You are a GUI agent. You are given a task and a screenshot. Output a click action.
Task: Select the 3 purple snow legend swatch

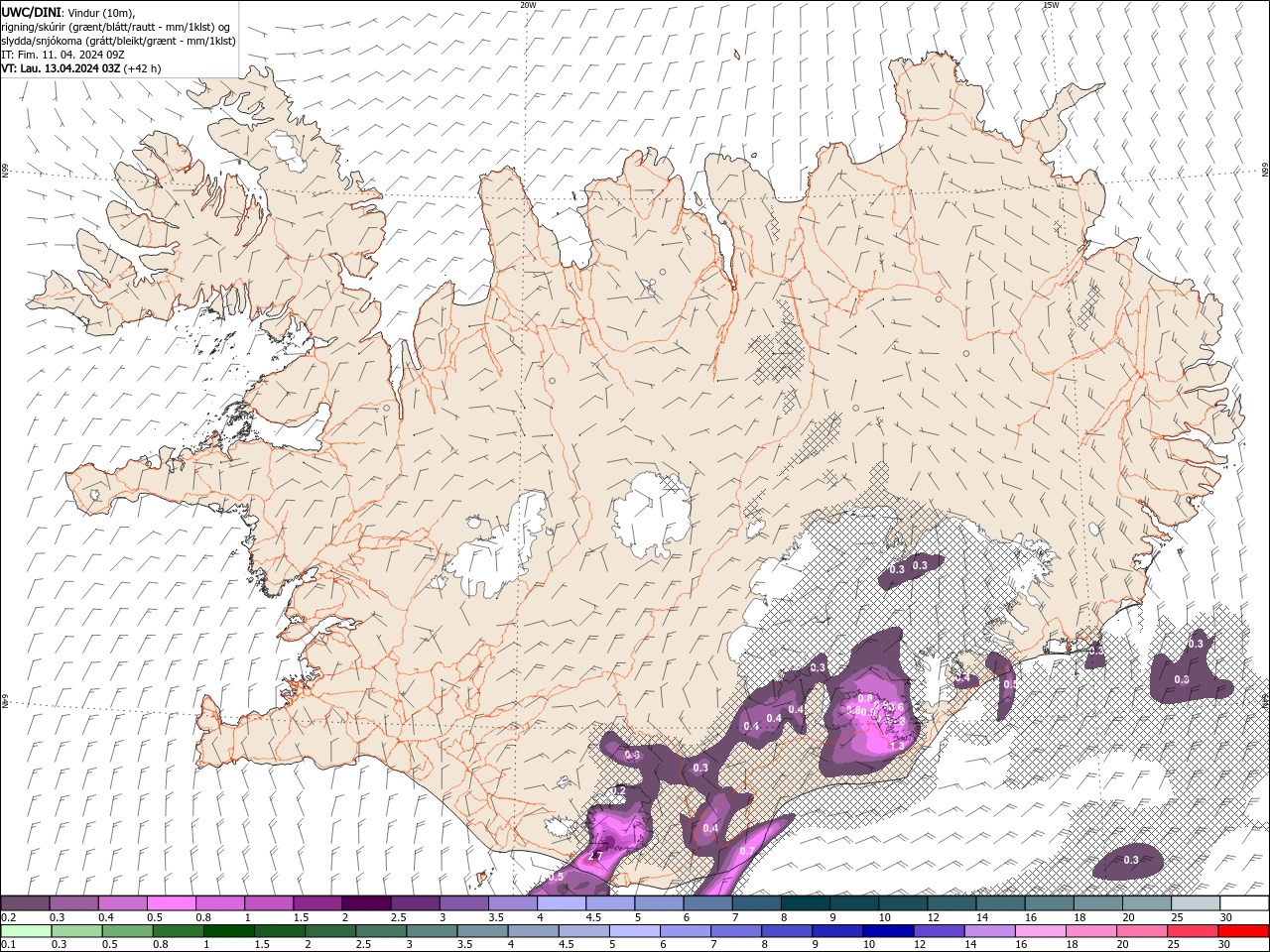pyautogui.click(x=463, y=903)
